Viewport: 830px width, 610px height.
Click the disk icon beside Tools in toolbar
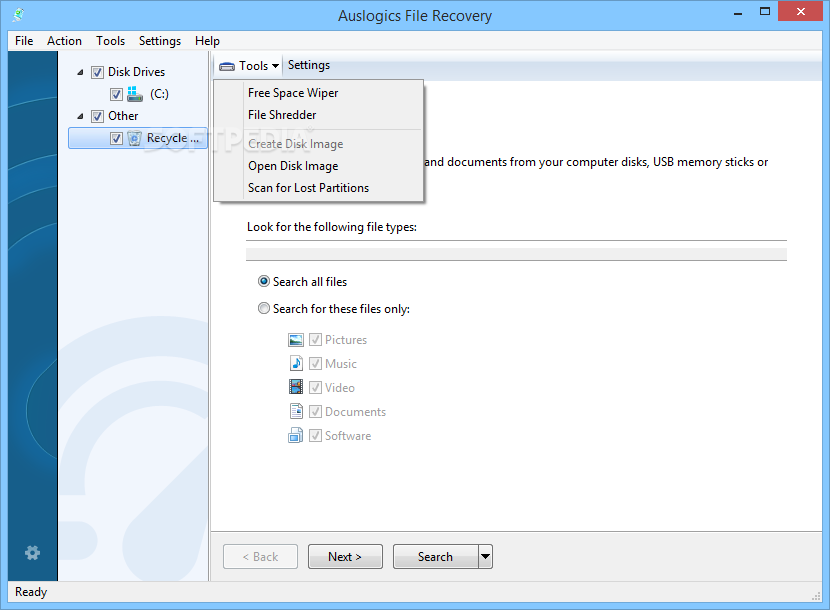(227, 66)
